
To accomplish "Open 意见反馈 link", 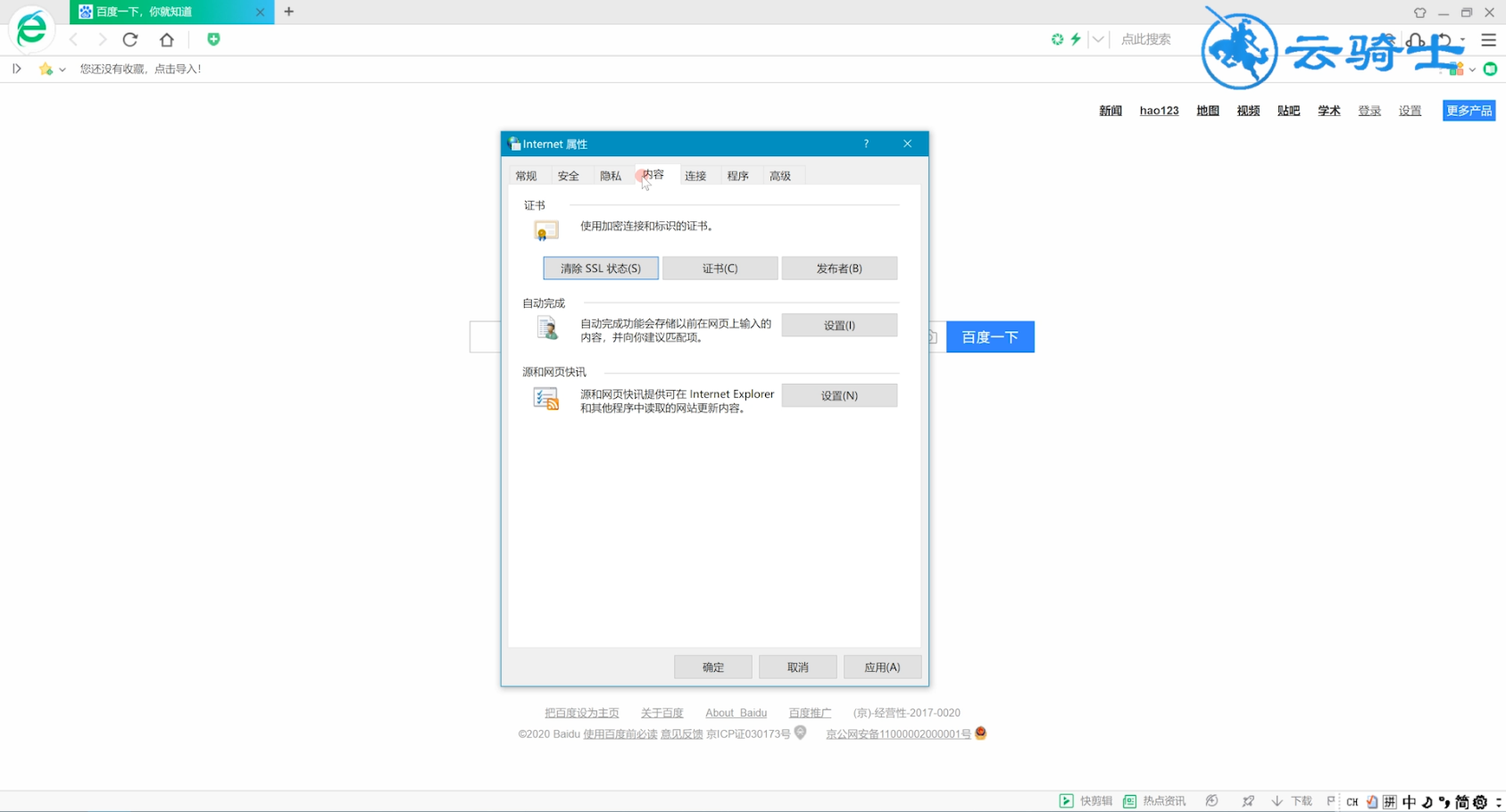I will (x=682, y=734).
